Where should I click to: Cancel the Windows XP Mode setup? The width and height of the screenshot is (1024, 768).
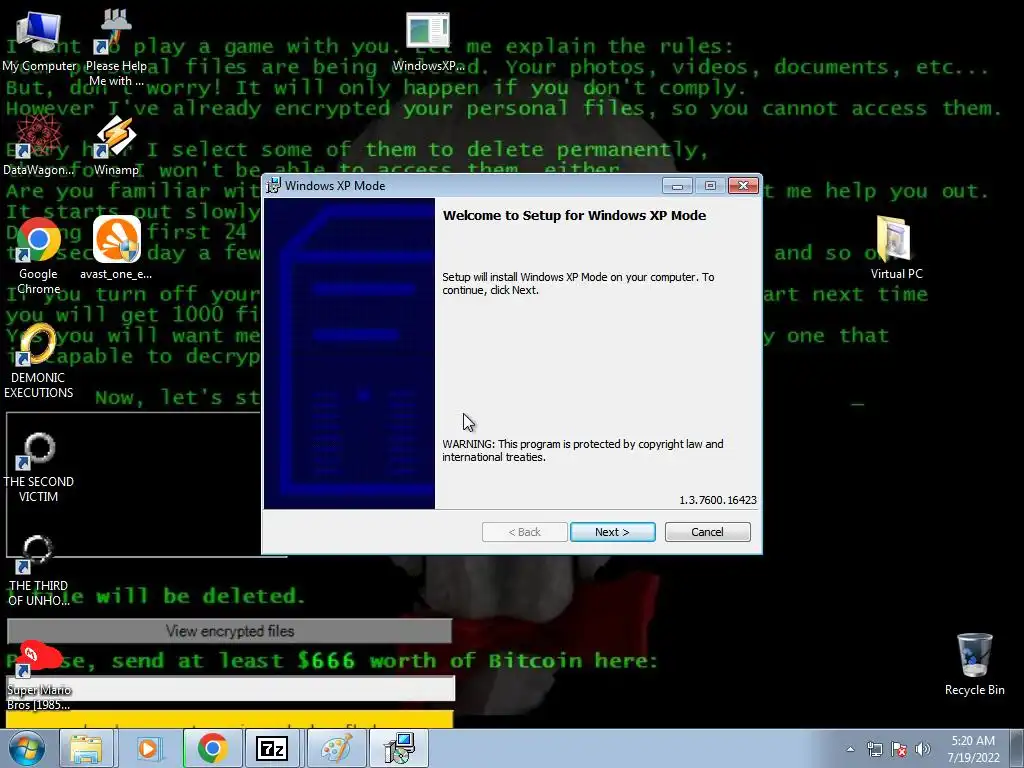click(x=707, y=532)
